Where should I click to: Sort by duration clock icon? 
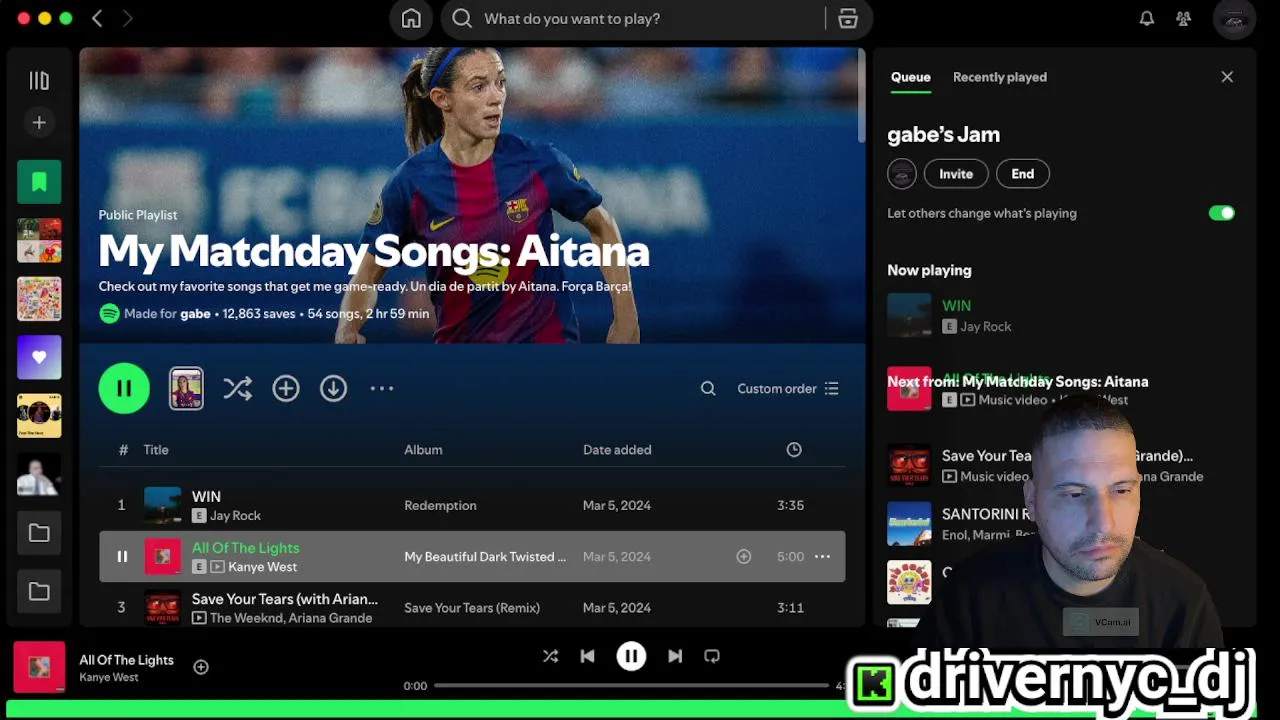point(794,450)
